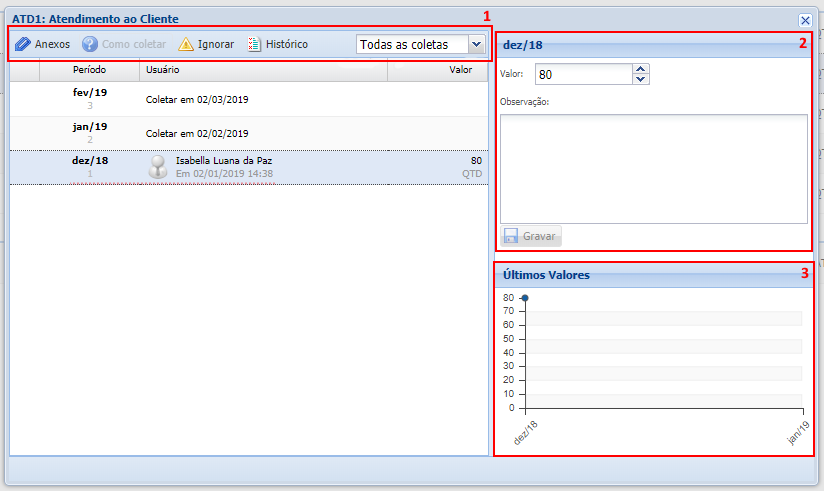Click the Gravar button label

point(539,236)
